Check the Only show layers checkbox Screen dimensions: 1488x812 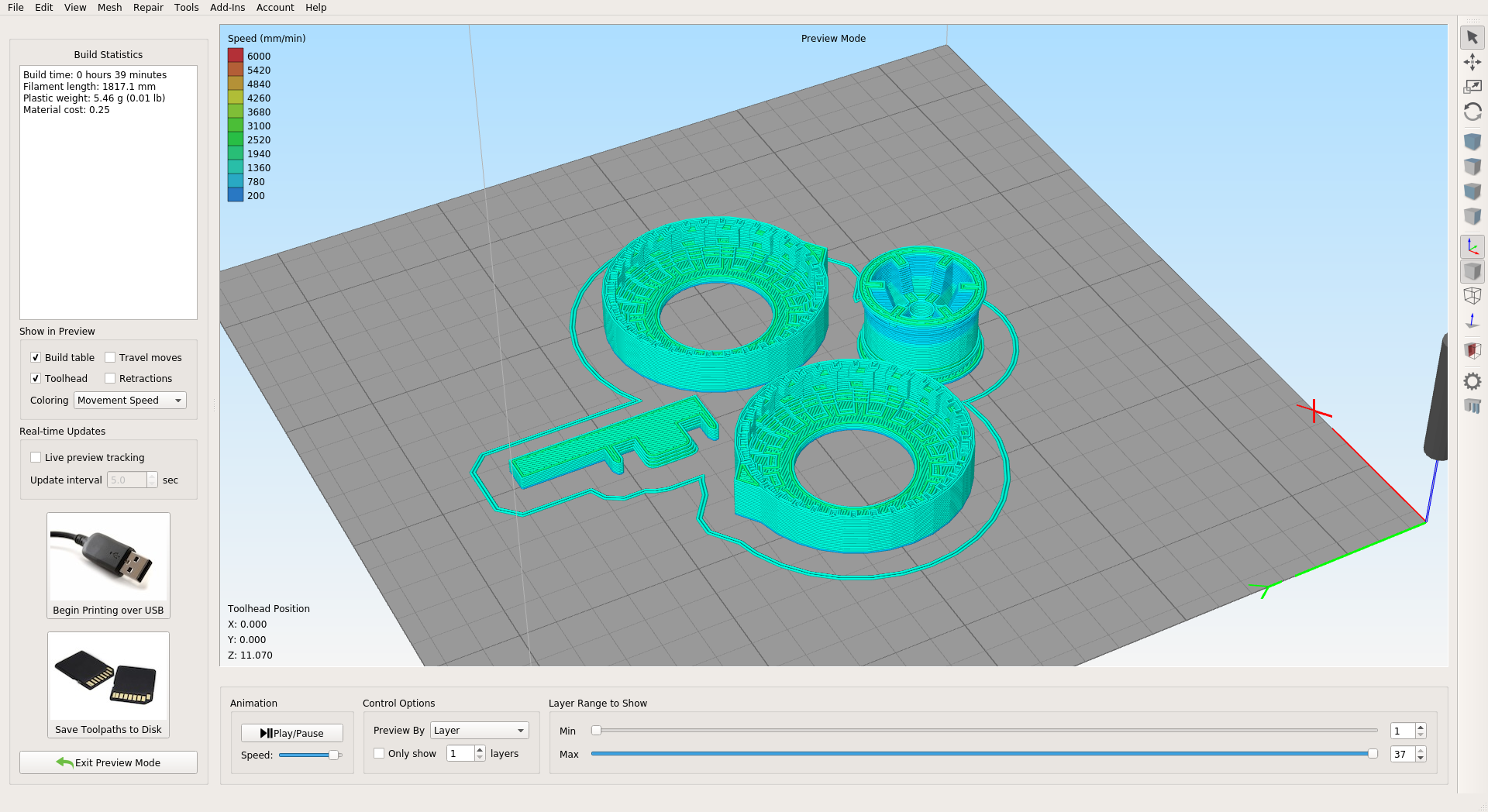[x=379, y=753]
